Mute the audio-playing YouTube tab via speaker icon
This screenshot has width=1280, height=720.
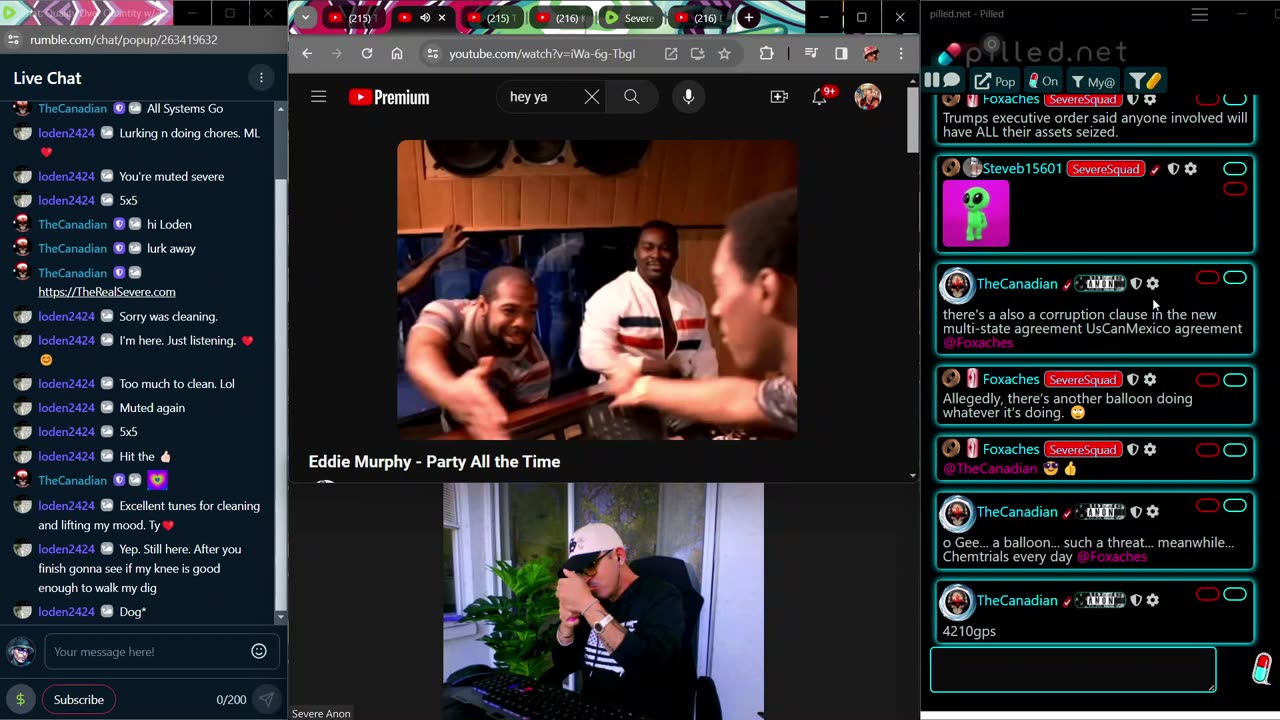pos(425,18)
